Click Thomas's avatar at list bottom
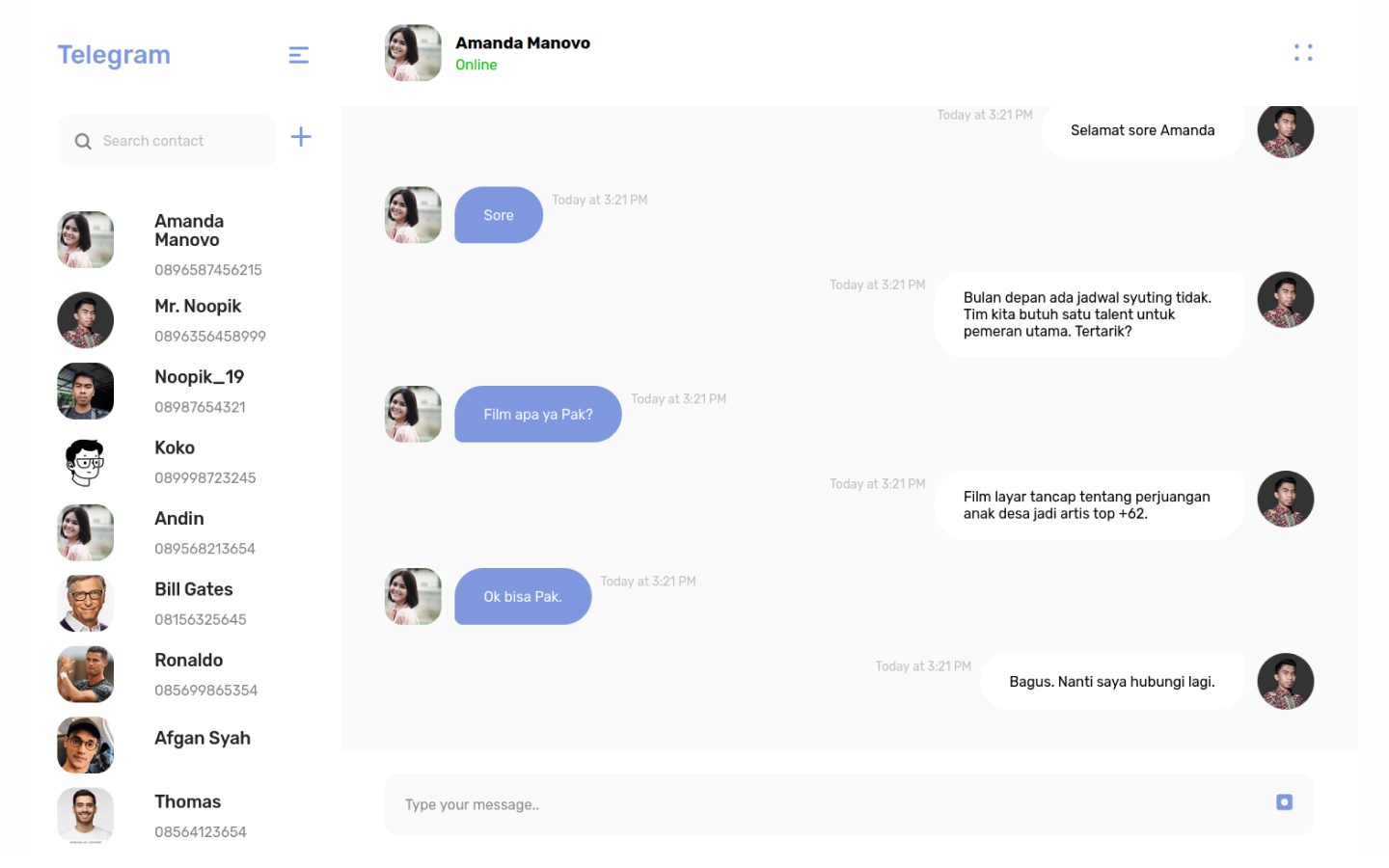The image size is (1389, 868). (85, 815)
